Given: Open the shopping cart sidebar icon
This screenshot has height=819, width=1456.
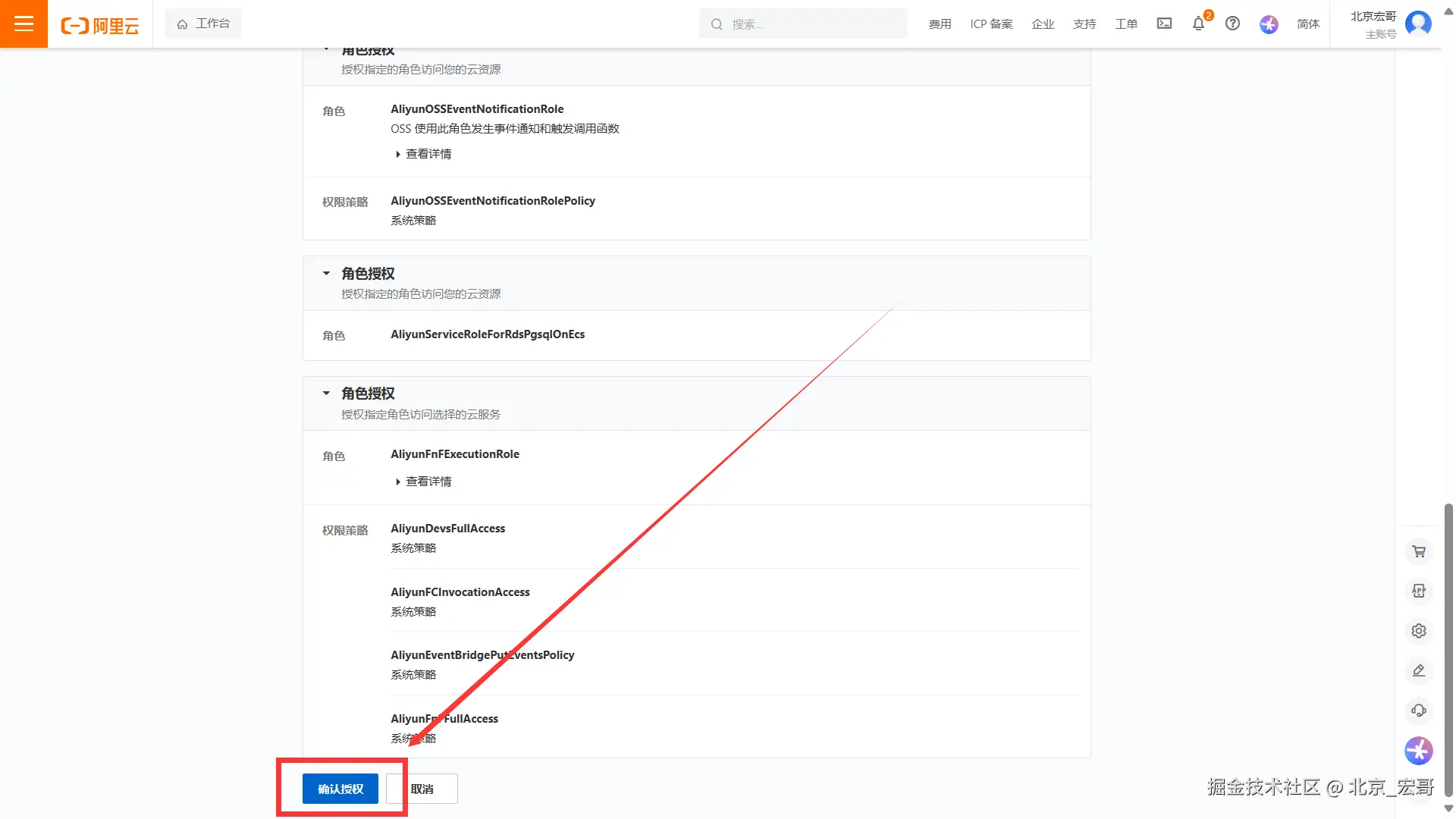Looking at the screenshot, I should tap(1419, 551).
